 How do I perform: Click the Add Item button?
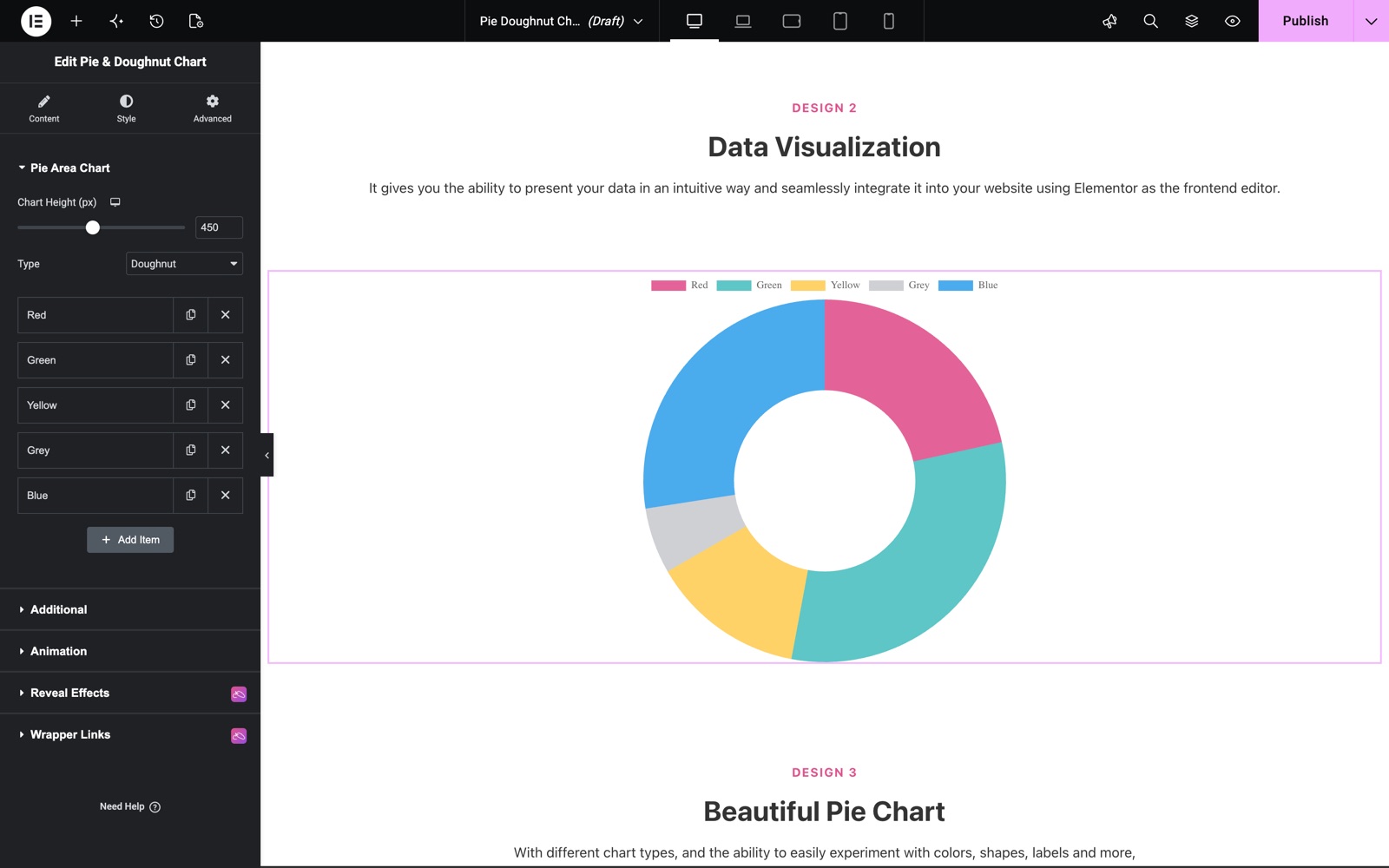point(130,540)
